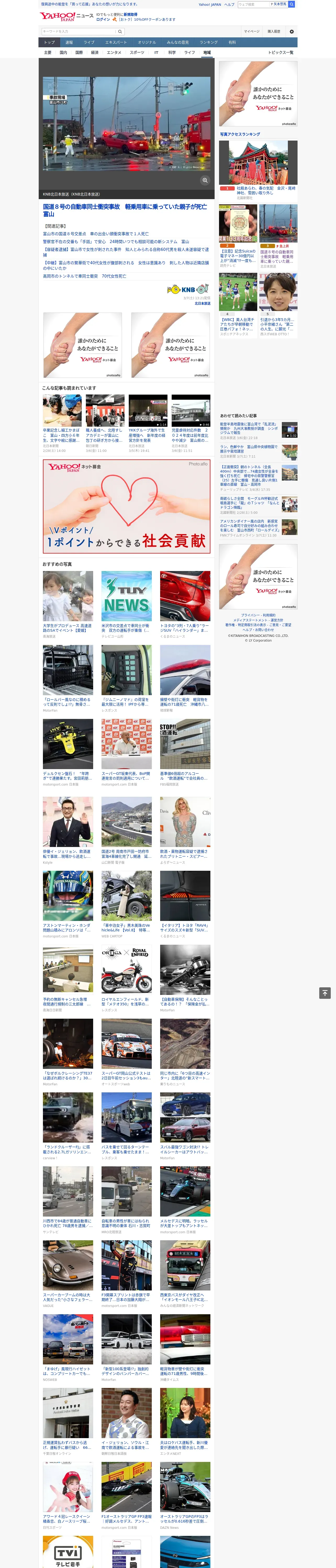Click the keyword input field
336x1568 pixels.
click(79, 31)
